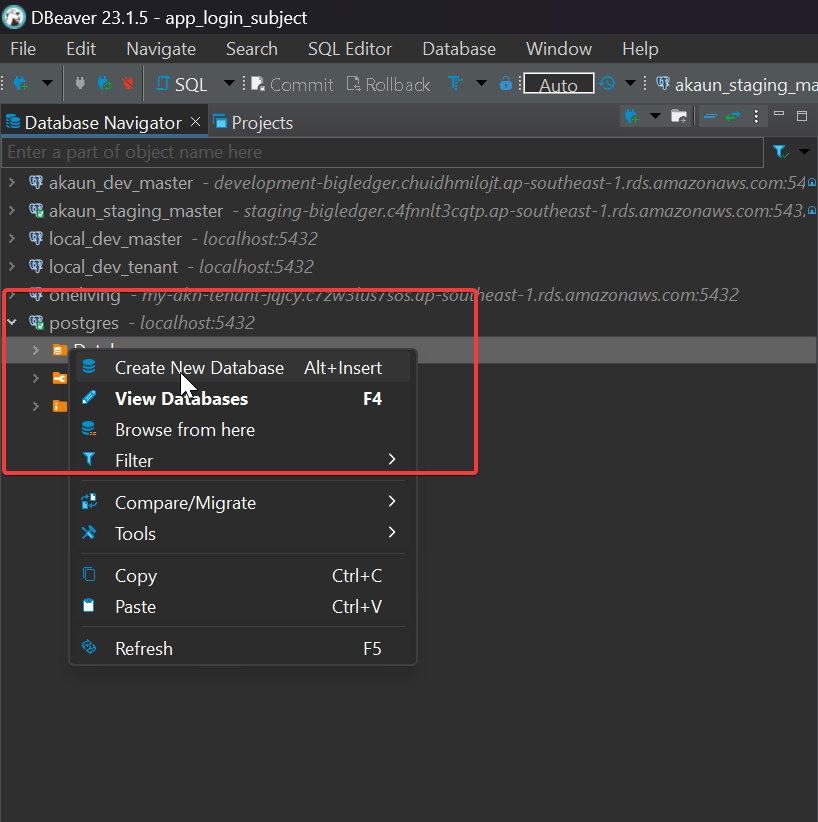Select active connection akaun_staging_master in toolbar
Image resolution: width=818 pixels, height=822 pixels.
737,84
